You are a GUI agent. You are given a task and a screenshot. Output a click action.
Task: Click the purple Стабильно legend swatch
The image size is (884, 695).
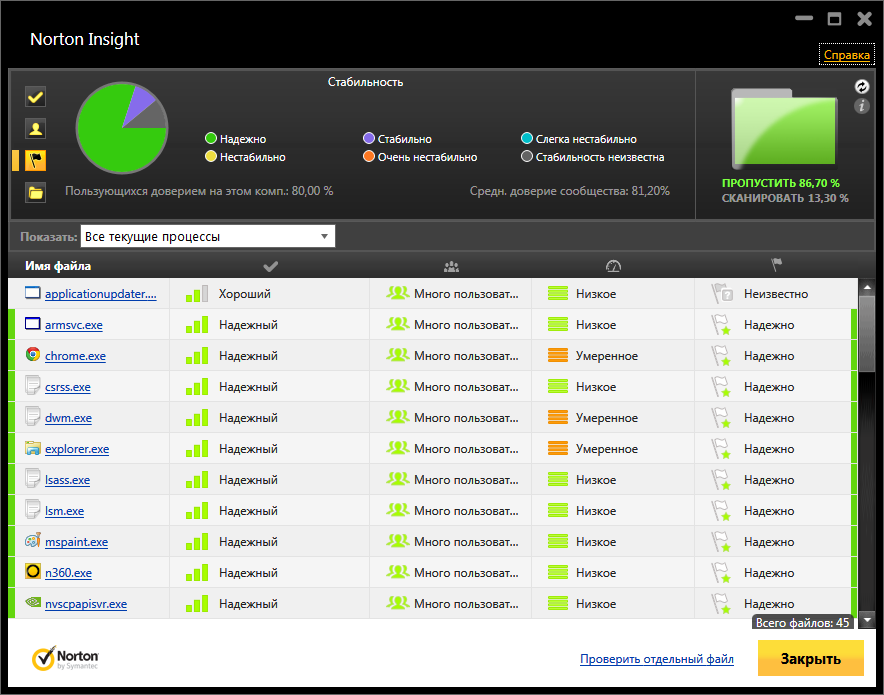(x=369, y=138)
